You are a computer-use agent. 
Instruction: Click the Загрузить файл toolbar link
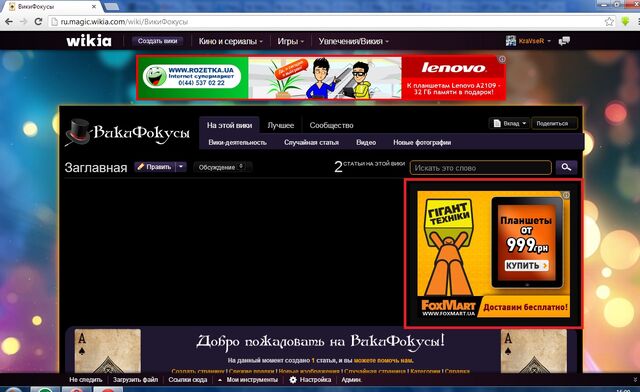136,380
